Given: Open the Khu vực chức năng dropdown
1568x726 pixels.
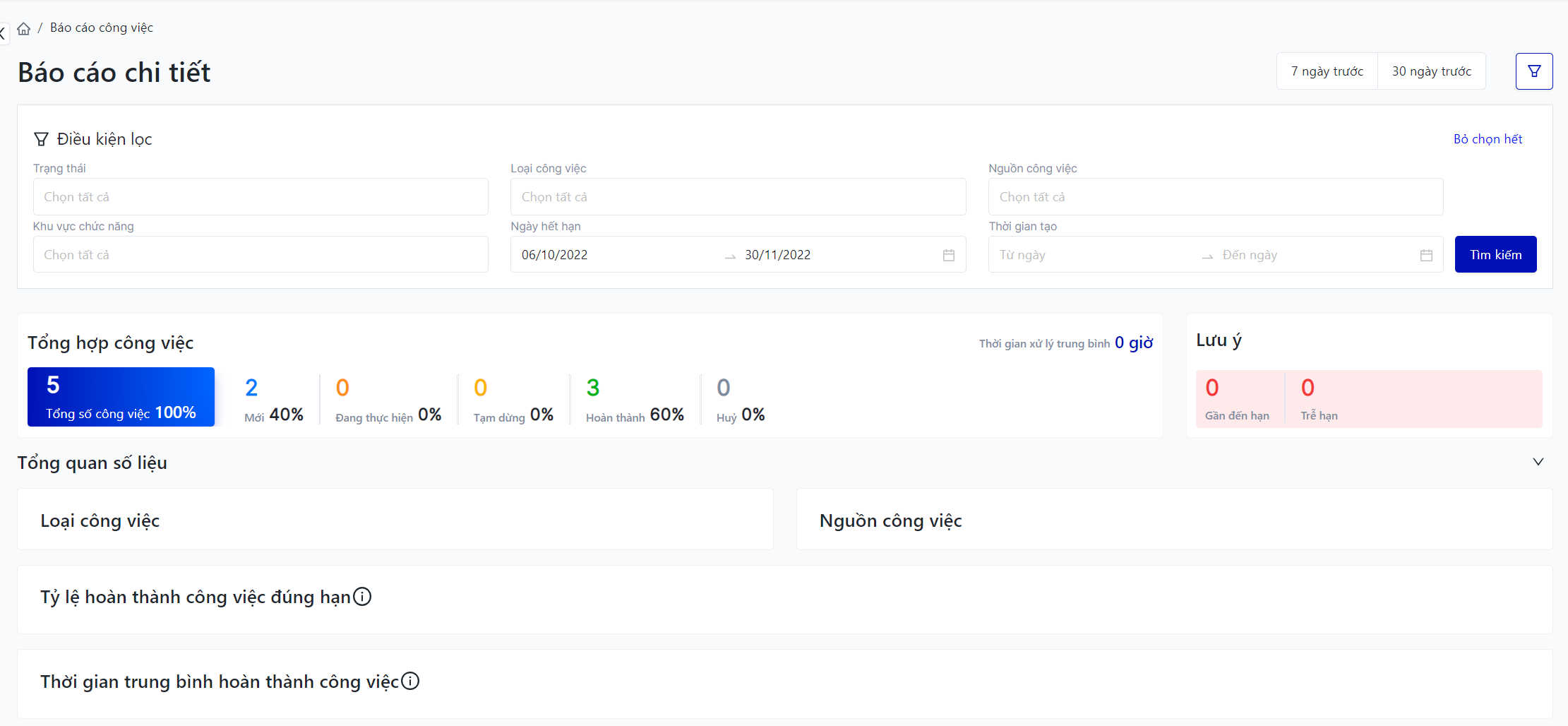Looking at the screenshot, I should click(x=261, y=255).
